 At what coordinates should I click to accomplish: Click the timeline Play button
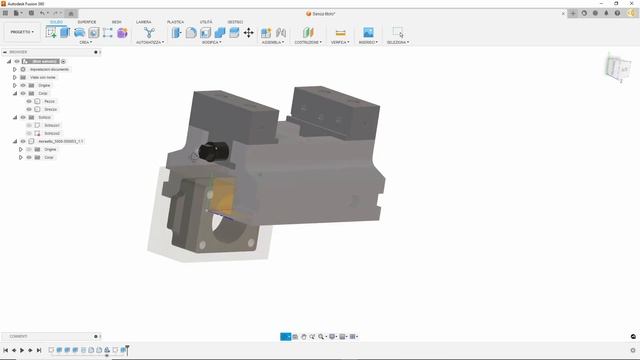(22, 350)
